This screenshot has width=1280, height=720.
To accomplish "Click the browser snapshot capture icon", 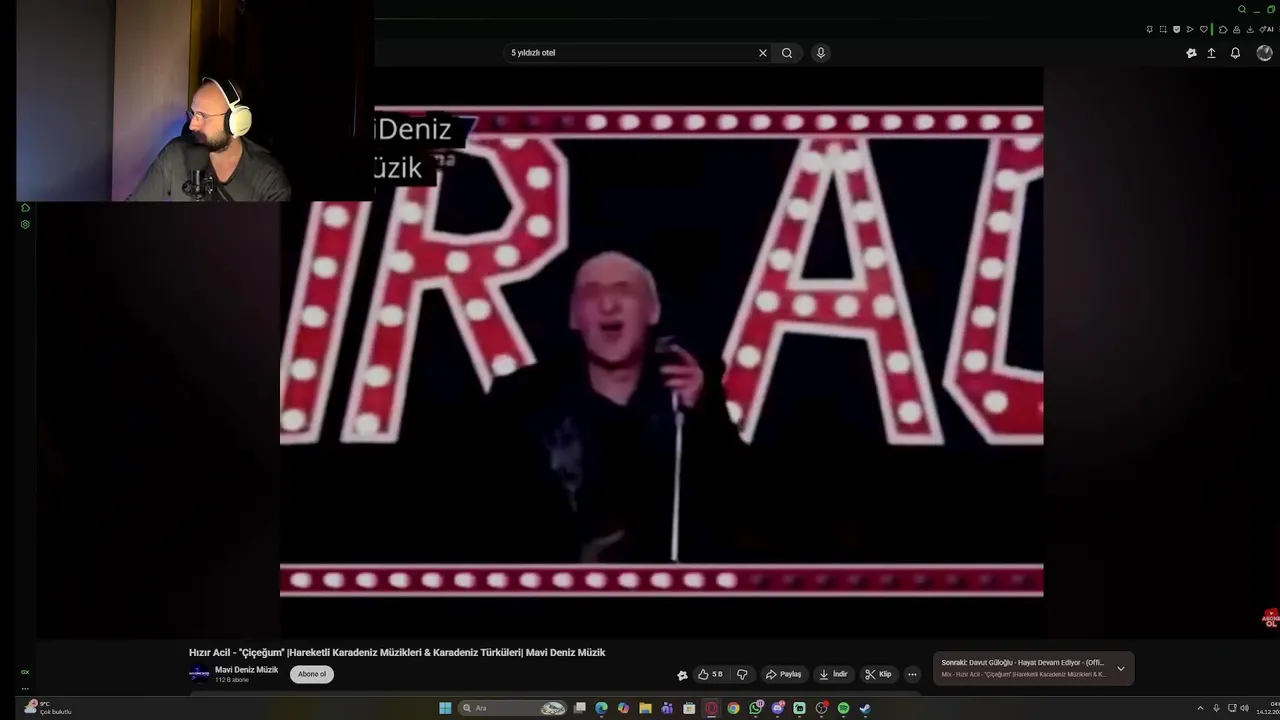I will coord(1163,29).
